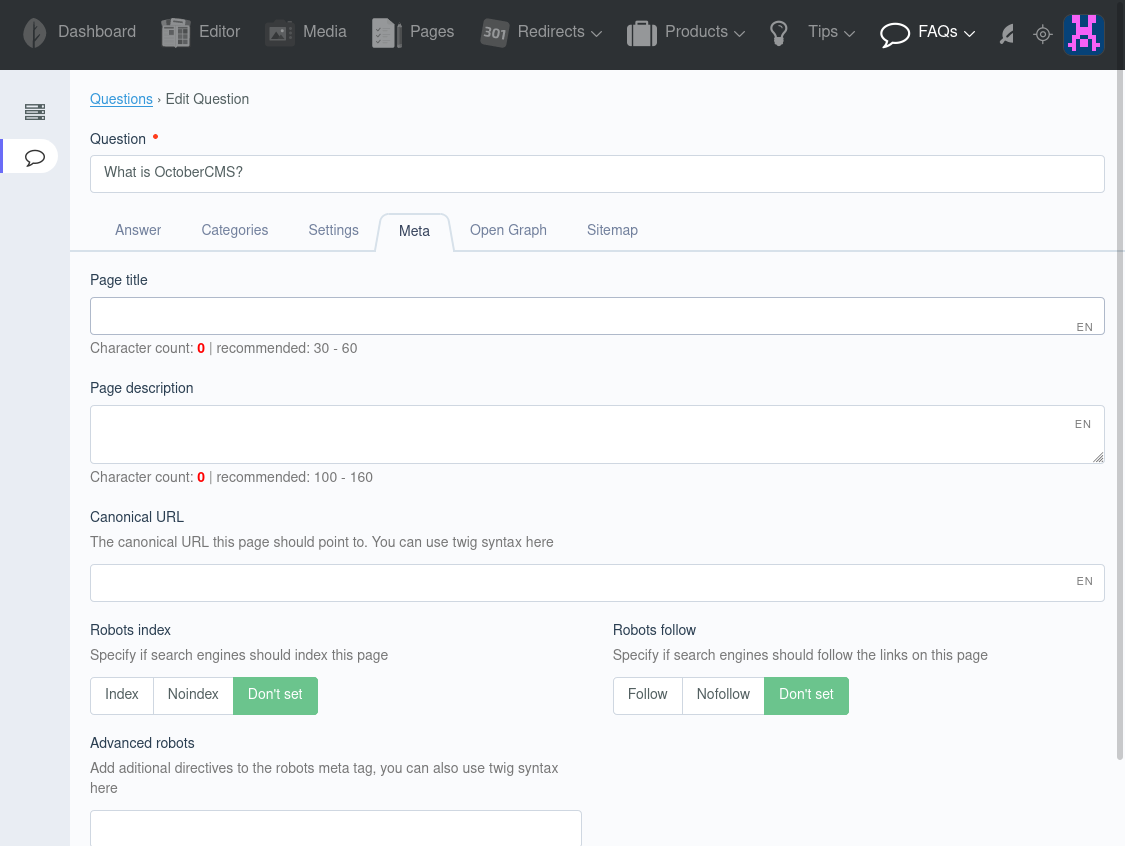Screen dimensions: 1125x846
Task: Click the Tips lightbulb icon
Action: [778, 33]
